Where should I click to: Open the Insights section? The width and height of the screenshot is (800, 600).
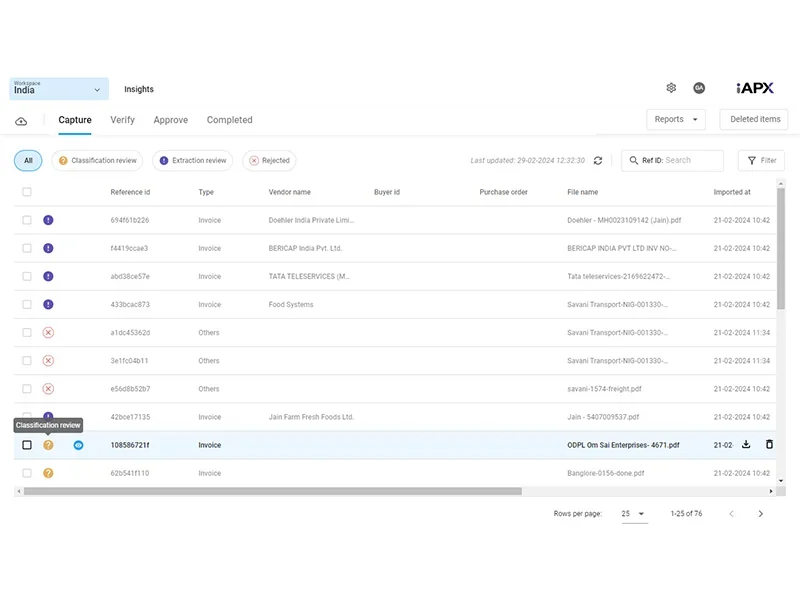point(138,88)
